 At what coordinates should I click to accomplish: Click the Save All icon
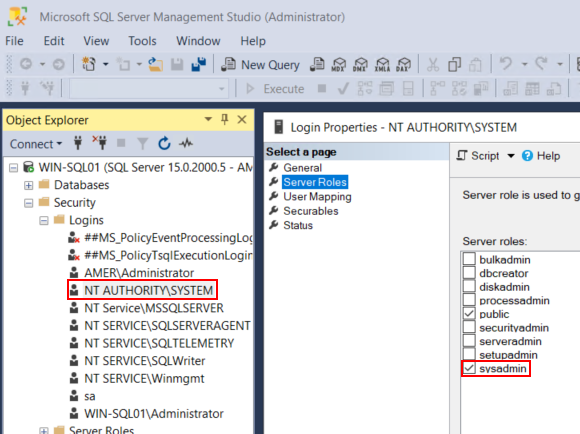tap(199, 64)
